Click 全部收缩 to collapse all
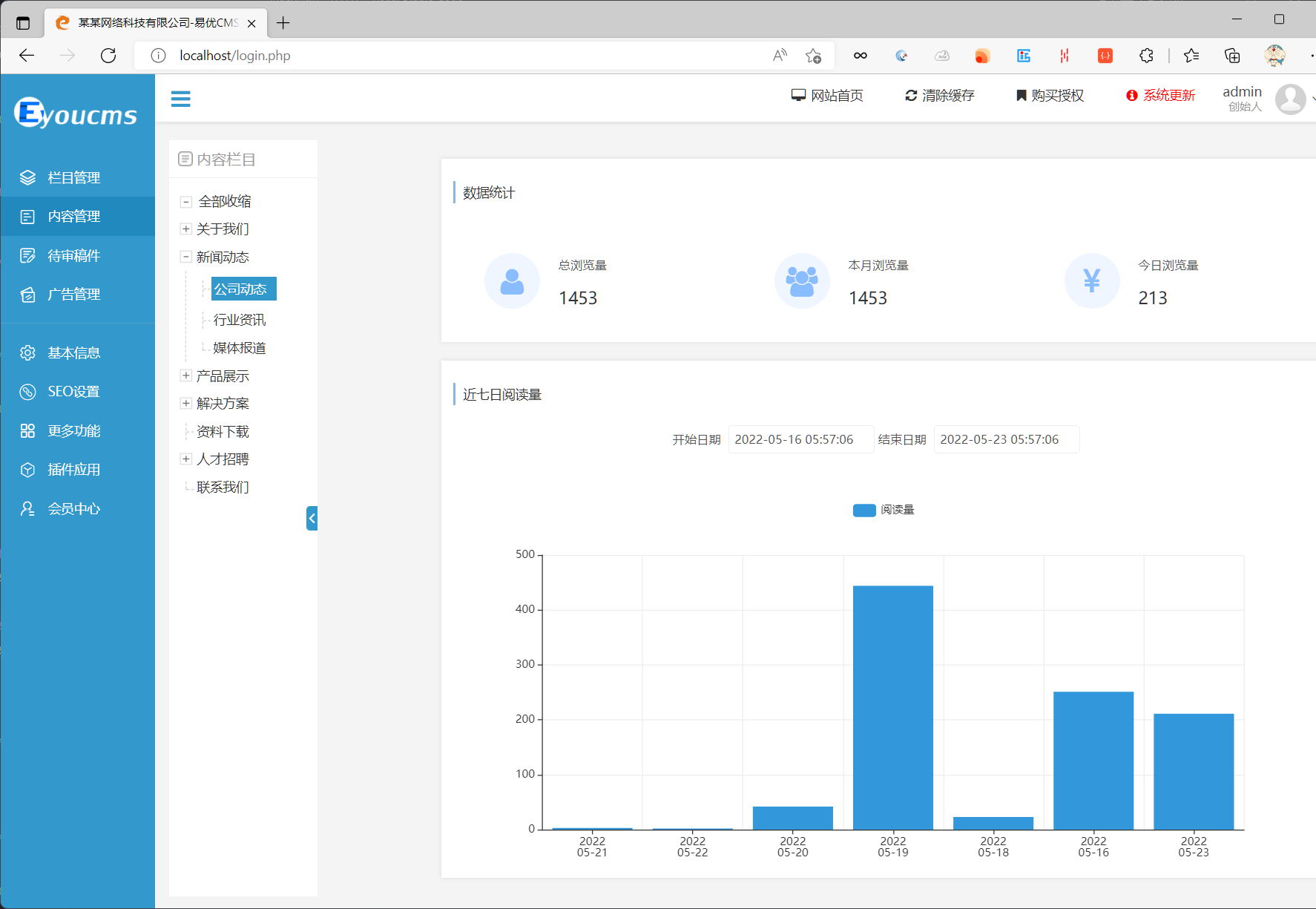The height and width of the screenshot is (909, 1316). click(x=224, y=202)
